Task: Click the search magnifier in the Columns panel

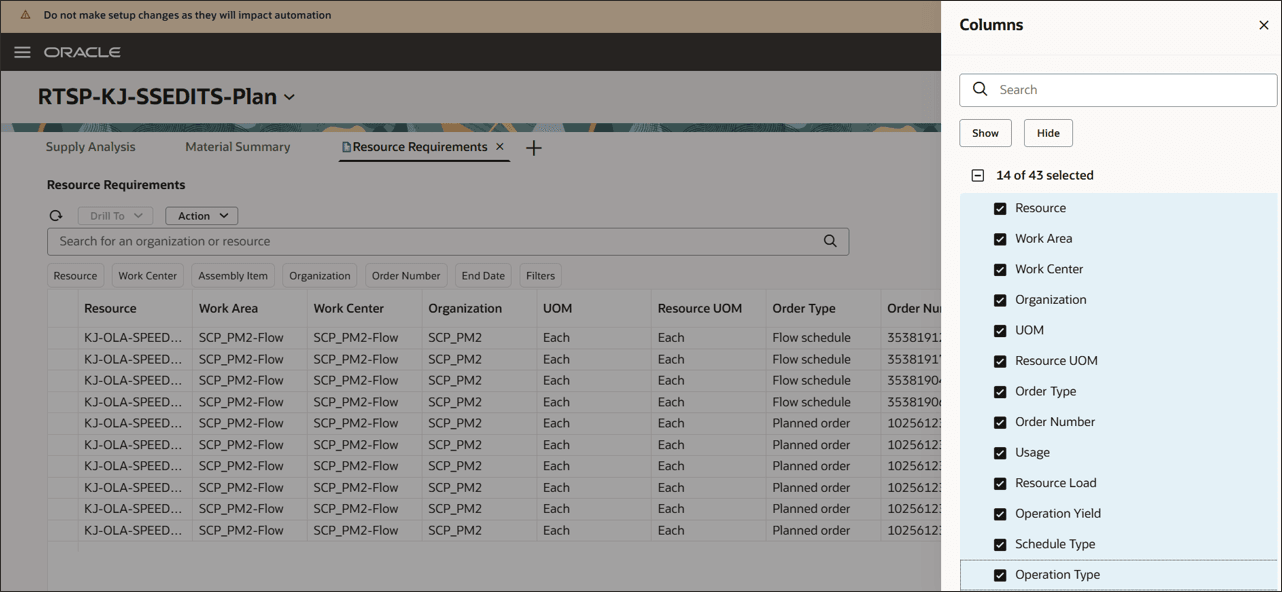Action: [979, 89]
